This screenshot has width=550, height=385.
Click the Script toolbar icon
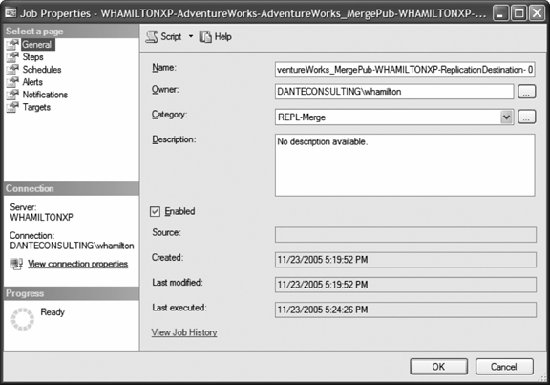pyautogui.click(x=152, y=37)
